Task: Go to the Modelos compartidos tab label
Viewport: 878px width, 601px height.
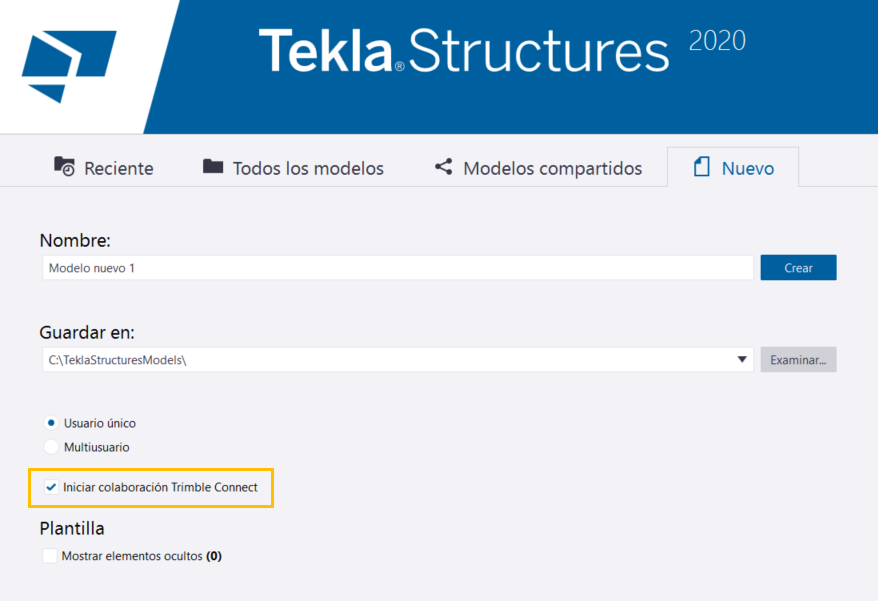Action: [552, 168]
